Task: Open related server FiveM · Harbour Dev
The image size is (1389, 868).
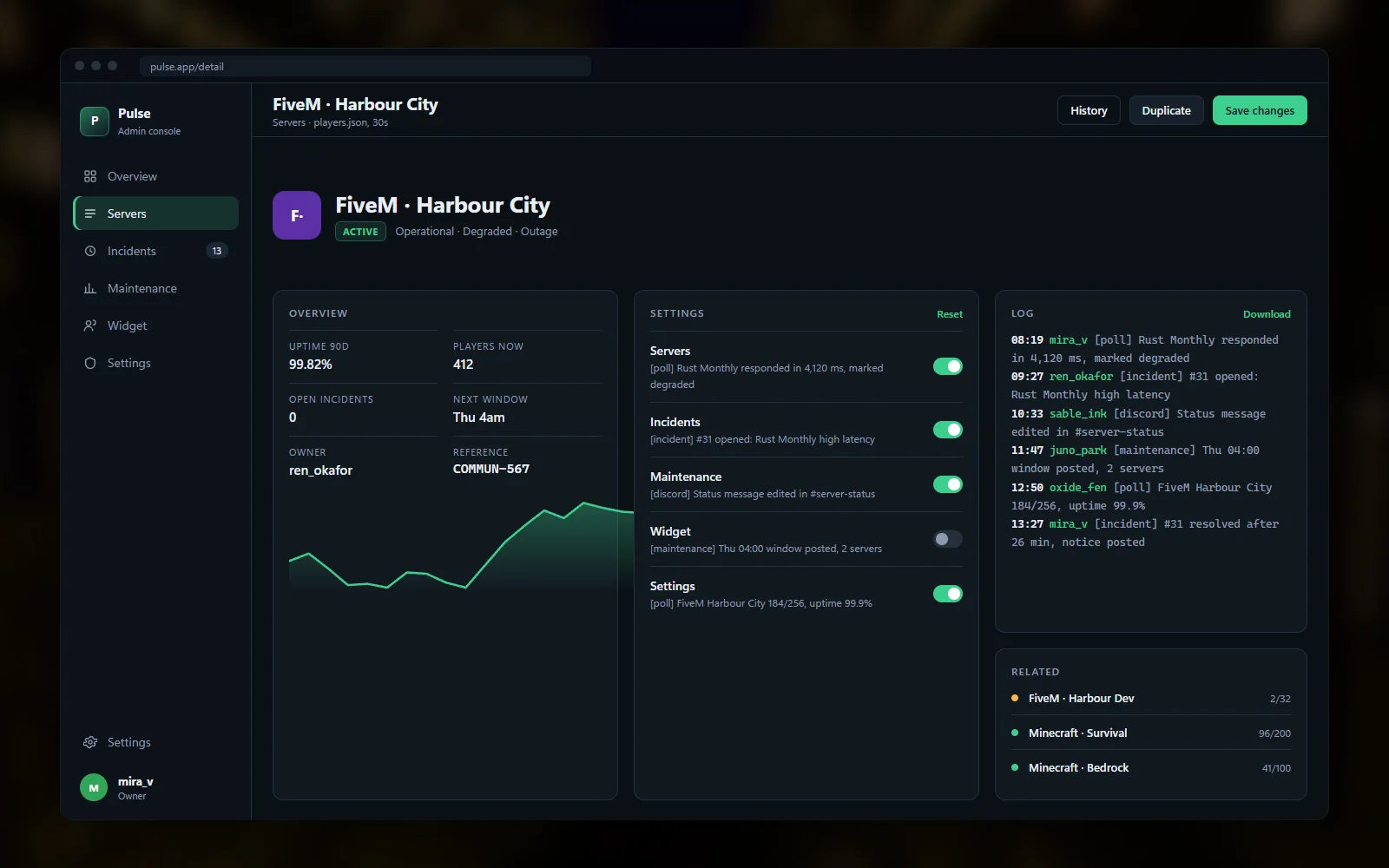Action: tap(1151, 698)
